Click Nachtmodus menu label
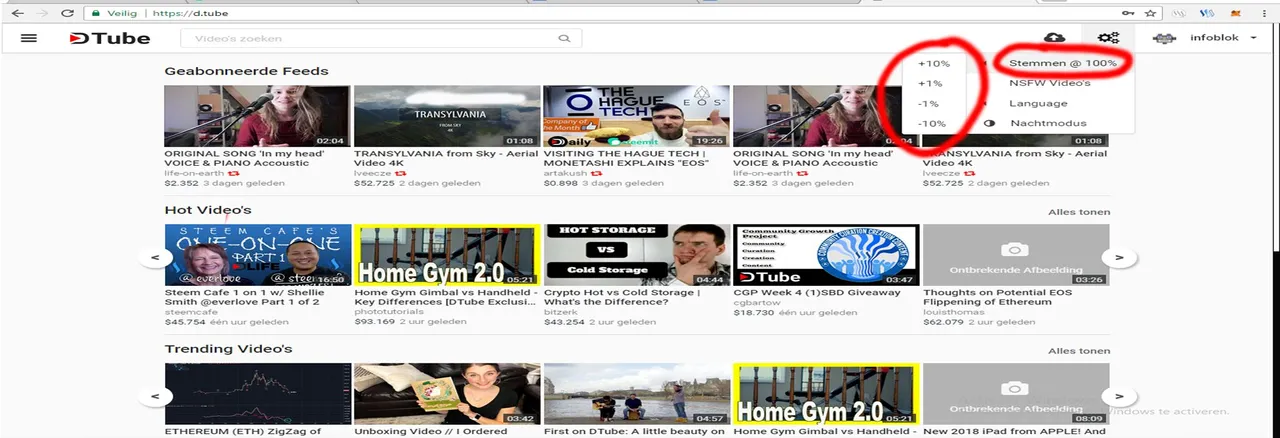The width and height of the screenshot is (1280, 438). click(x=1048, y=123)
